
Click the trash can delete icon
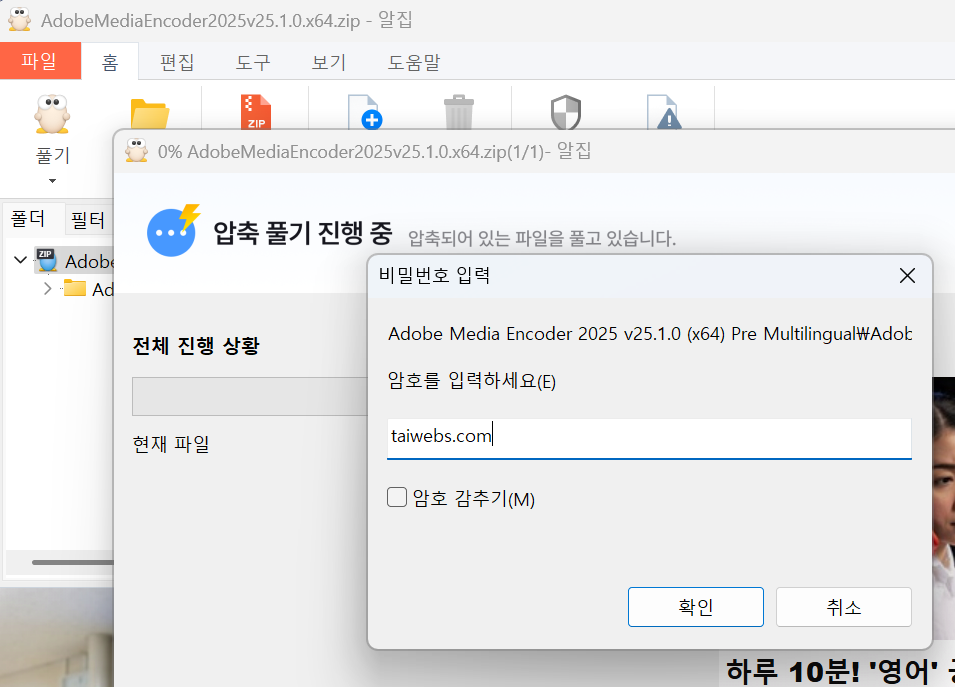coord(459,112)
